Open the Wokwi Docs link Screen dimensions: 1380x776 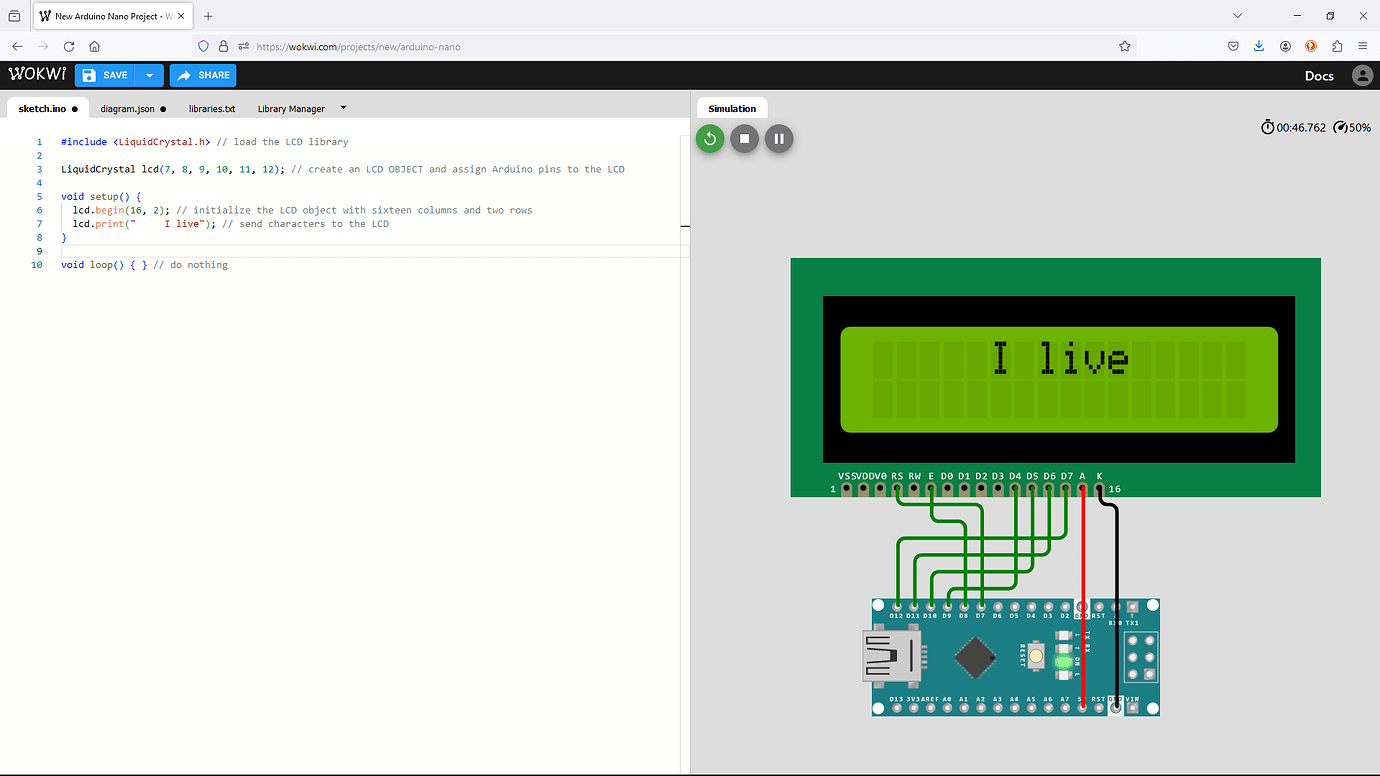[x=1319, y=75]
